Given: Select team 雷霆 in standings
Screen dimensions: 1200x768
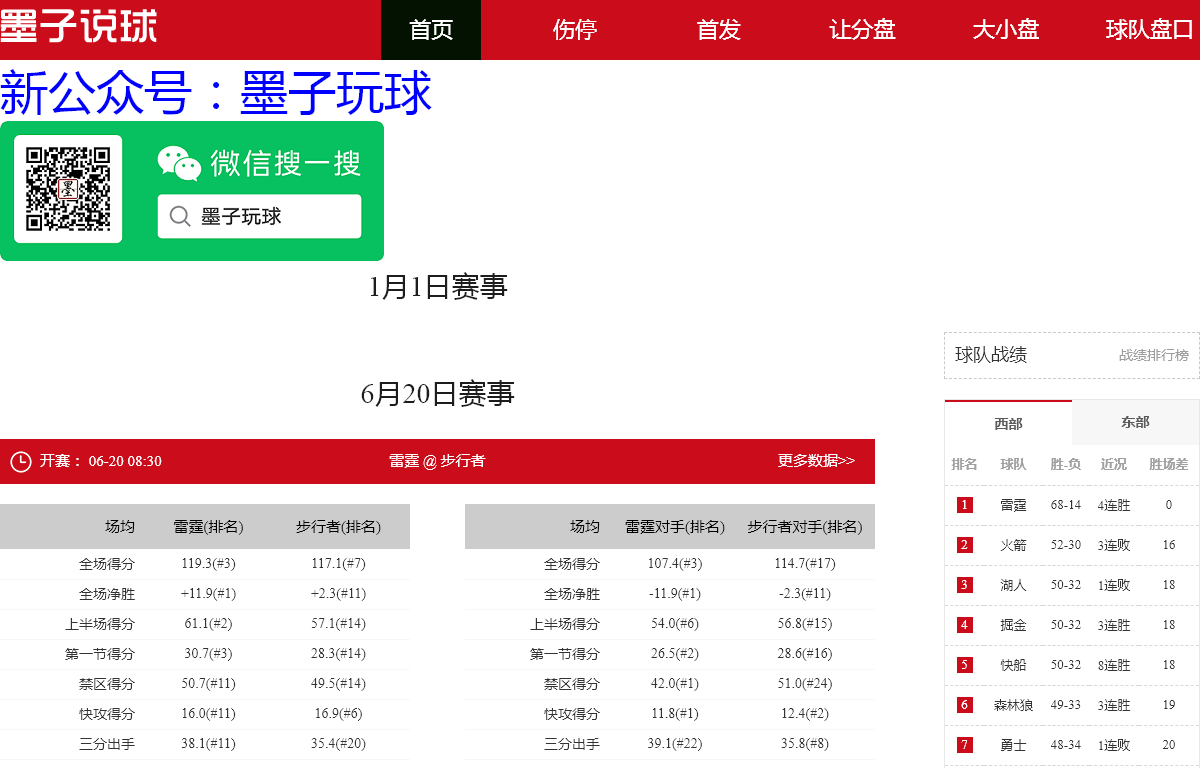Looking at the screenshot, I should (x=1013, y=505).
